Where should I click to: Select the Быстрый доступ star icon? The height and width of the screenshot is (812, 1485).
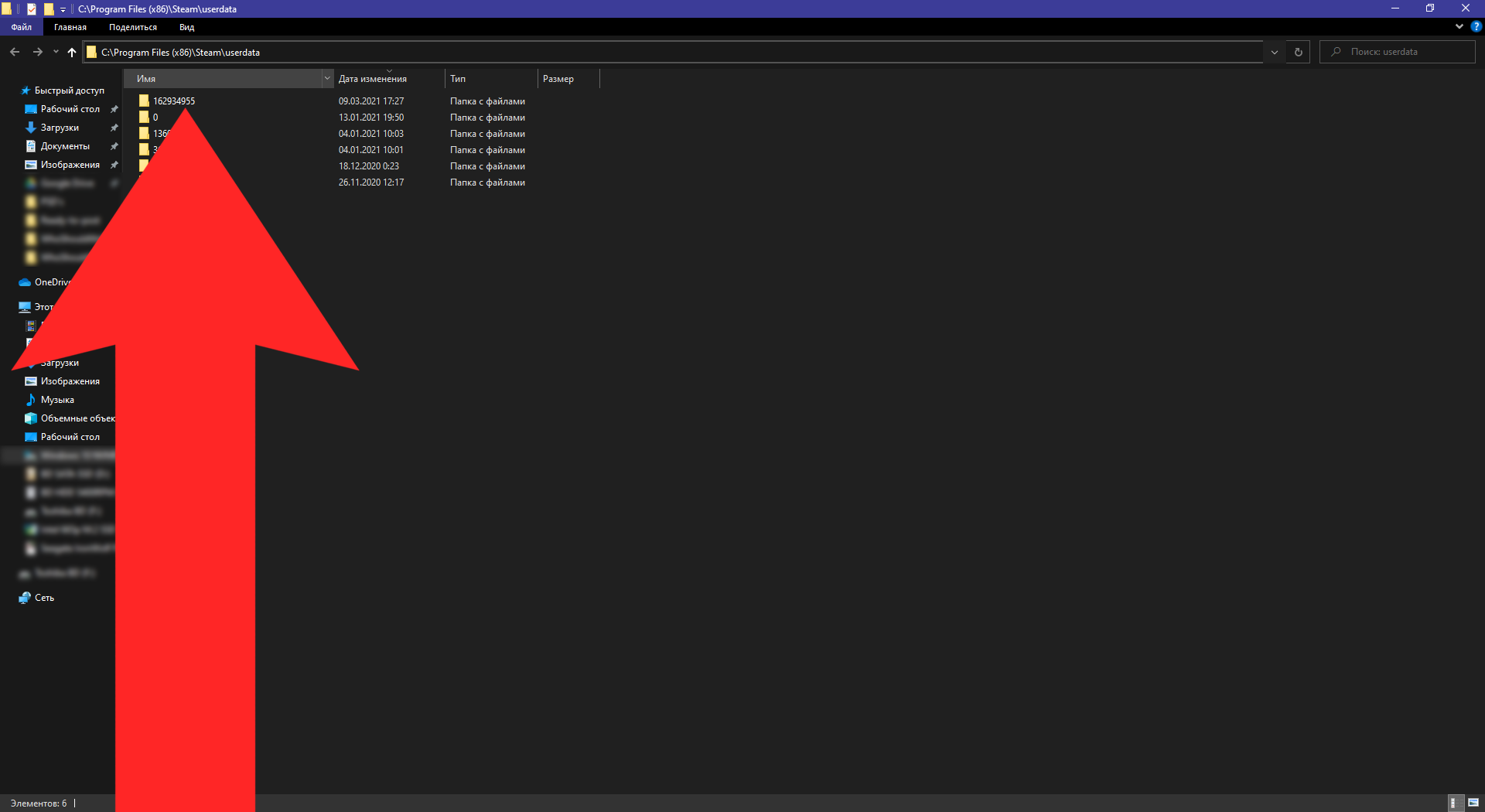click(26, 90)
